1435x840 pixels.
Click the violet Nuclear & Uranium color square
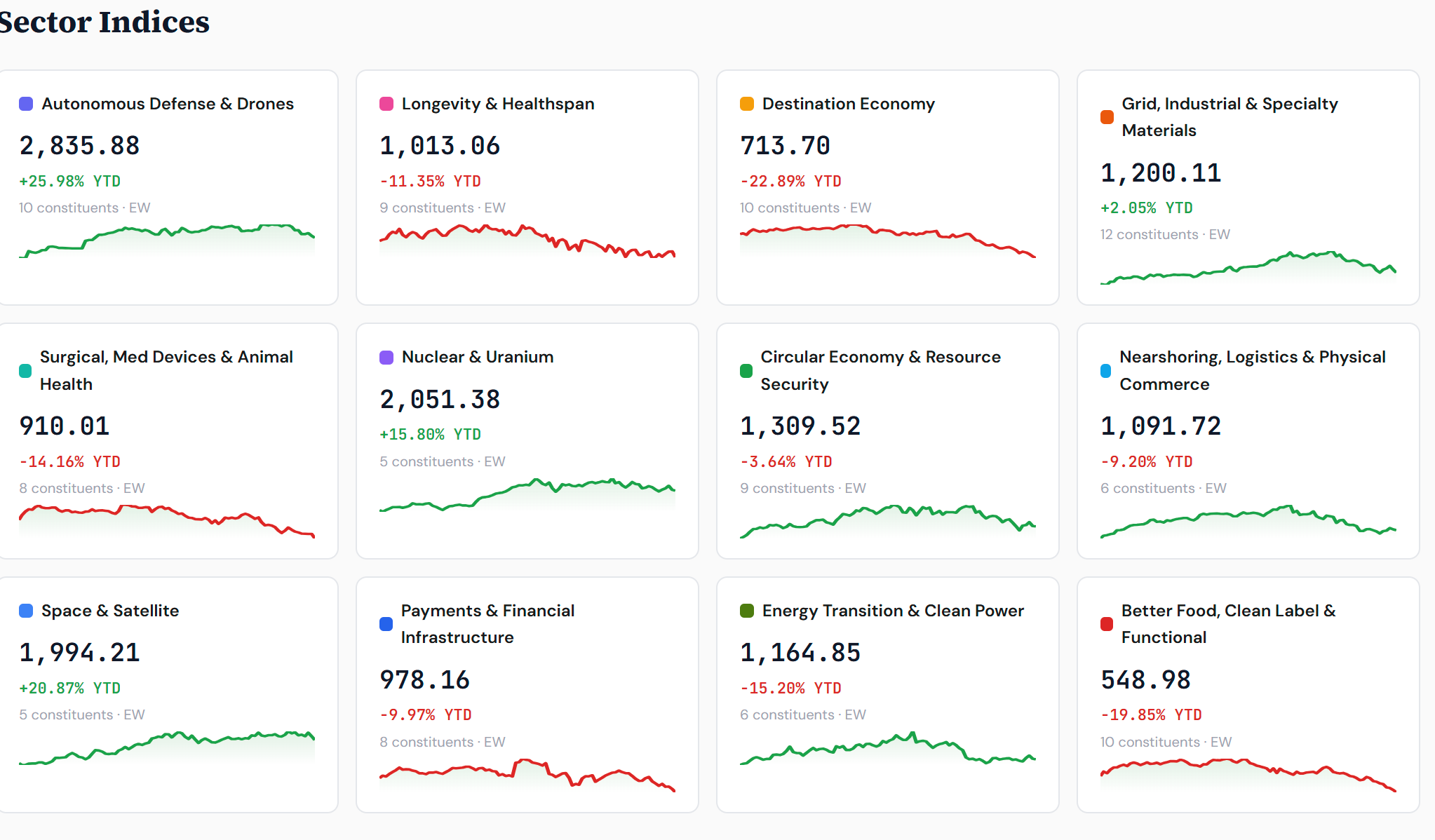pos(386,358)
